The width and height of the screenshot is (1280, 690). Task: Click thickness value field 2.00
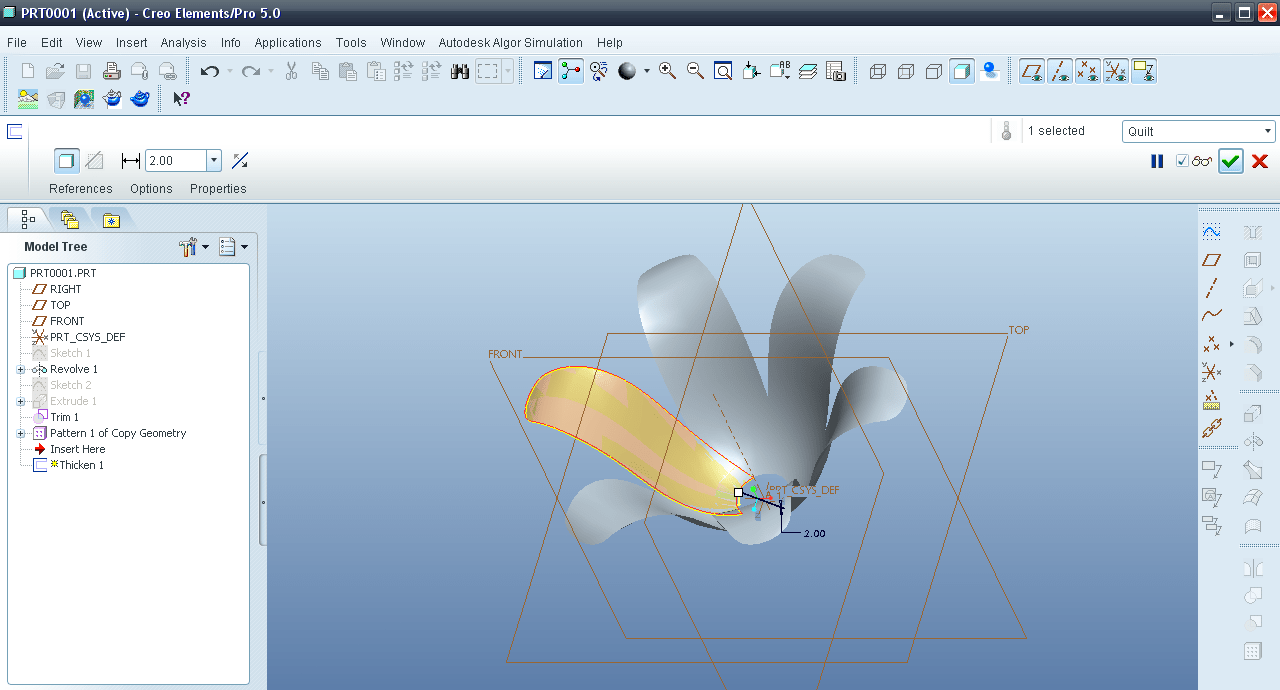[176, 161]
